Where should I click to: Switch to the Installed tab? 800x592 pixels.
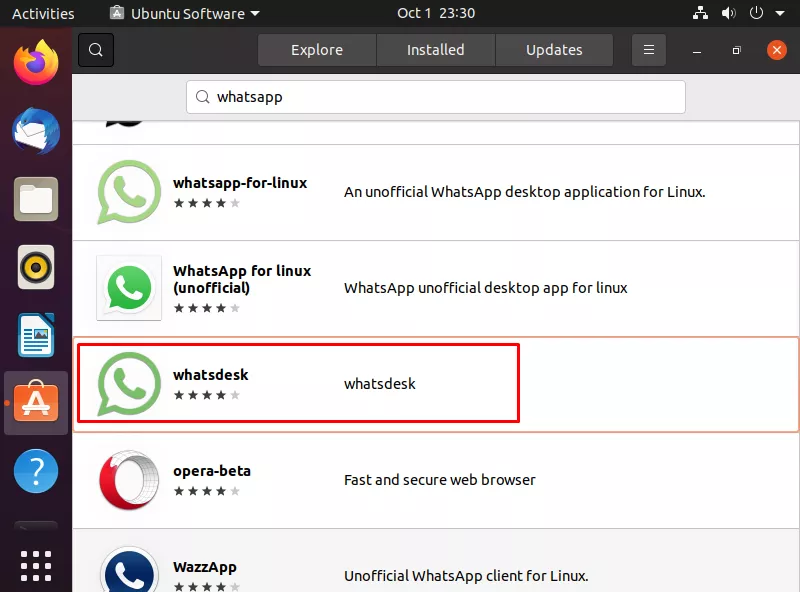click(x=436, y=50)
